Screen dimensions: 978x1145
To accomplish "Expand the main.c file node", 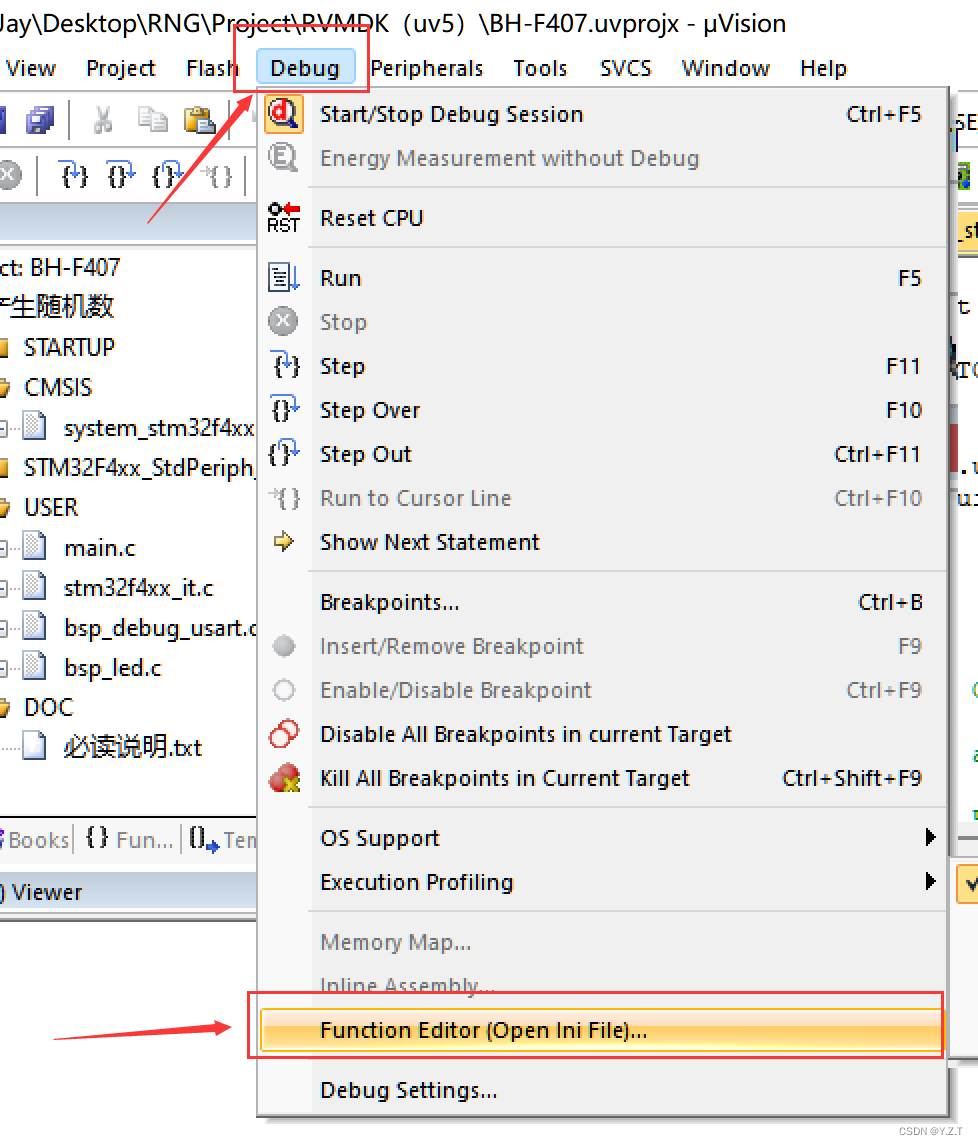I will (4, 548).
